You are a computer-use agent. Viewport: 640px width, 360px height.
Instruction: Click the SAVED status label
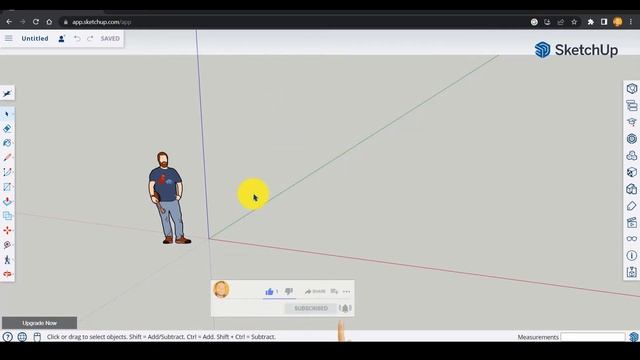[110, 38]
